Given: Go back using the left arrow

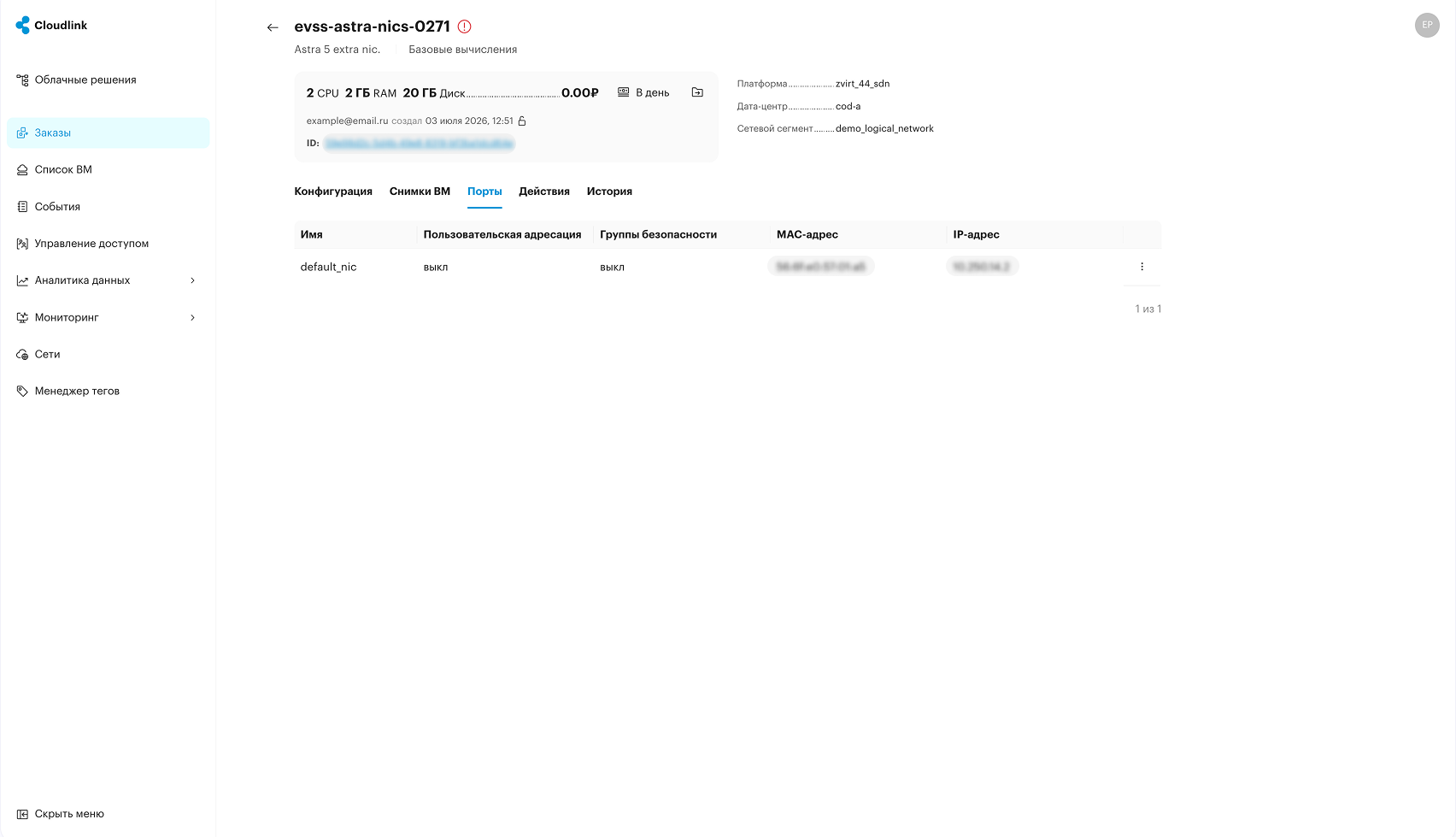Looking at the screenshot, I should tap(273, 27).
